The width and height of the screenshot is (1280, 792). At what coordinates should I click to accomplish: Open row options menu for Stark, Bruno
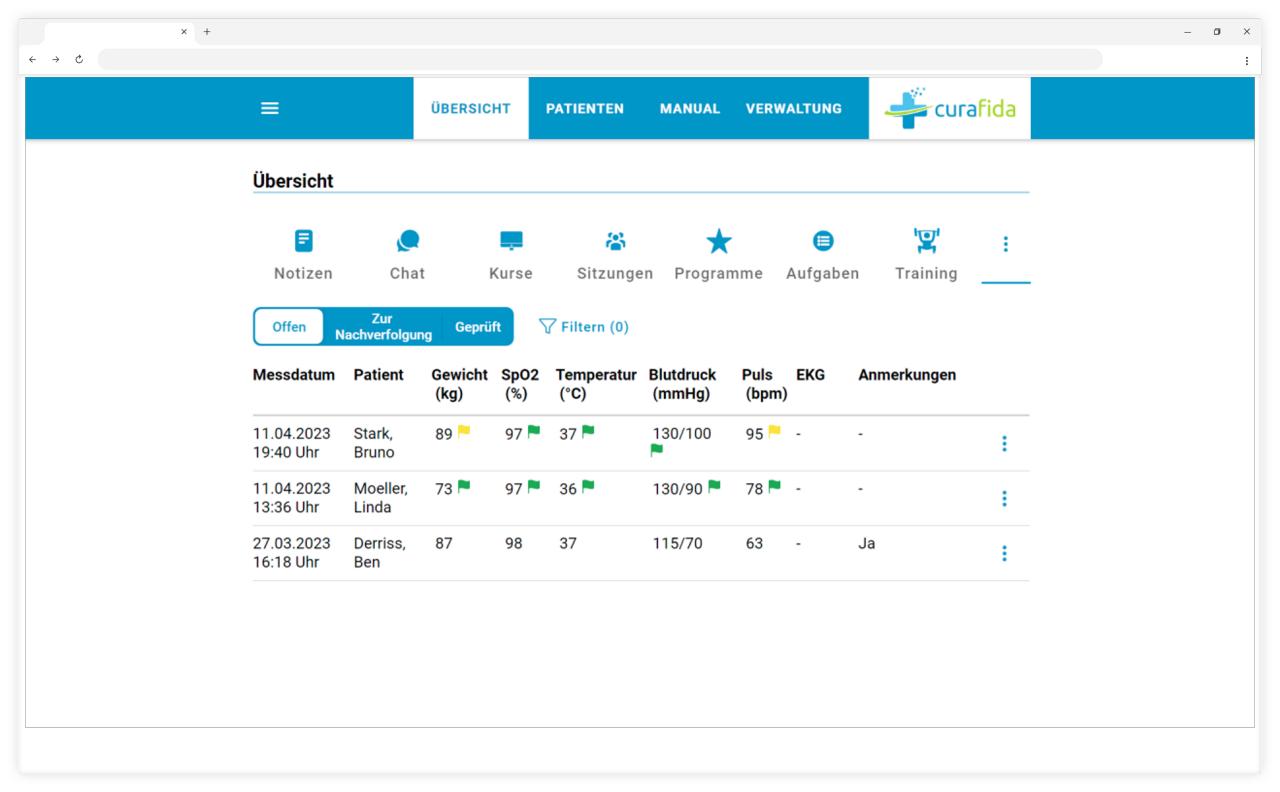1004,443
